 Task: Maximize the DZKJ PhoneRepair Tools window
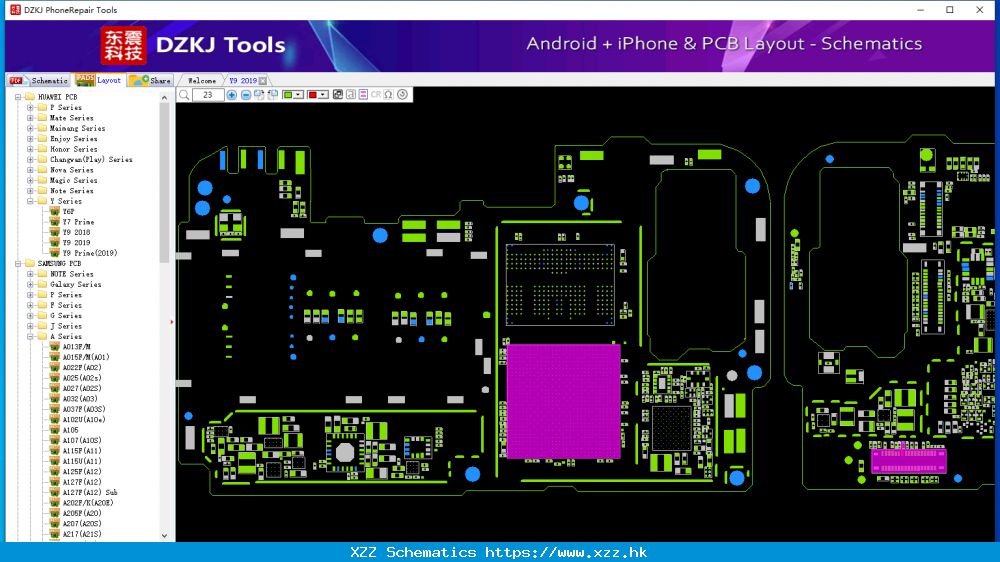[x=950, y=10]
